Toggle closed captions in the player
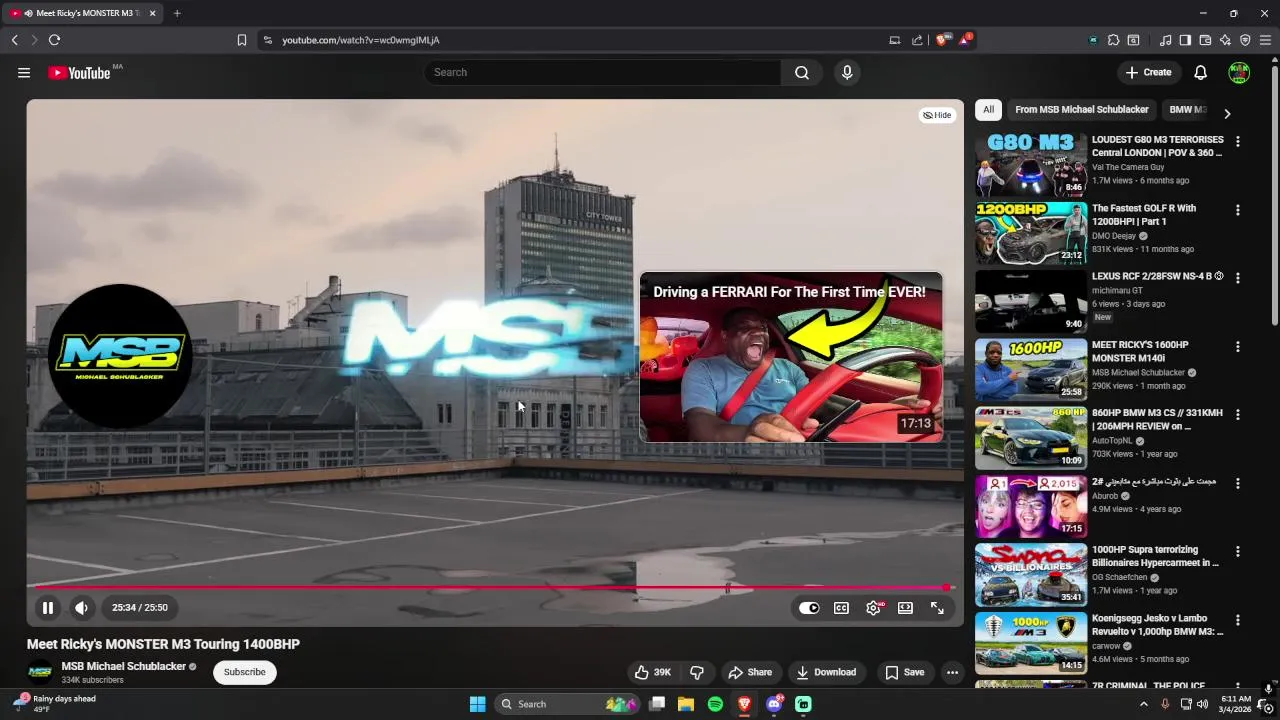1280x720 pixels. point(841,608)
